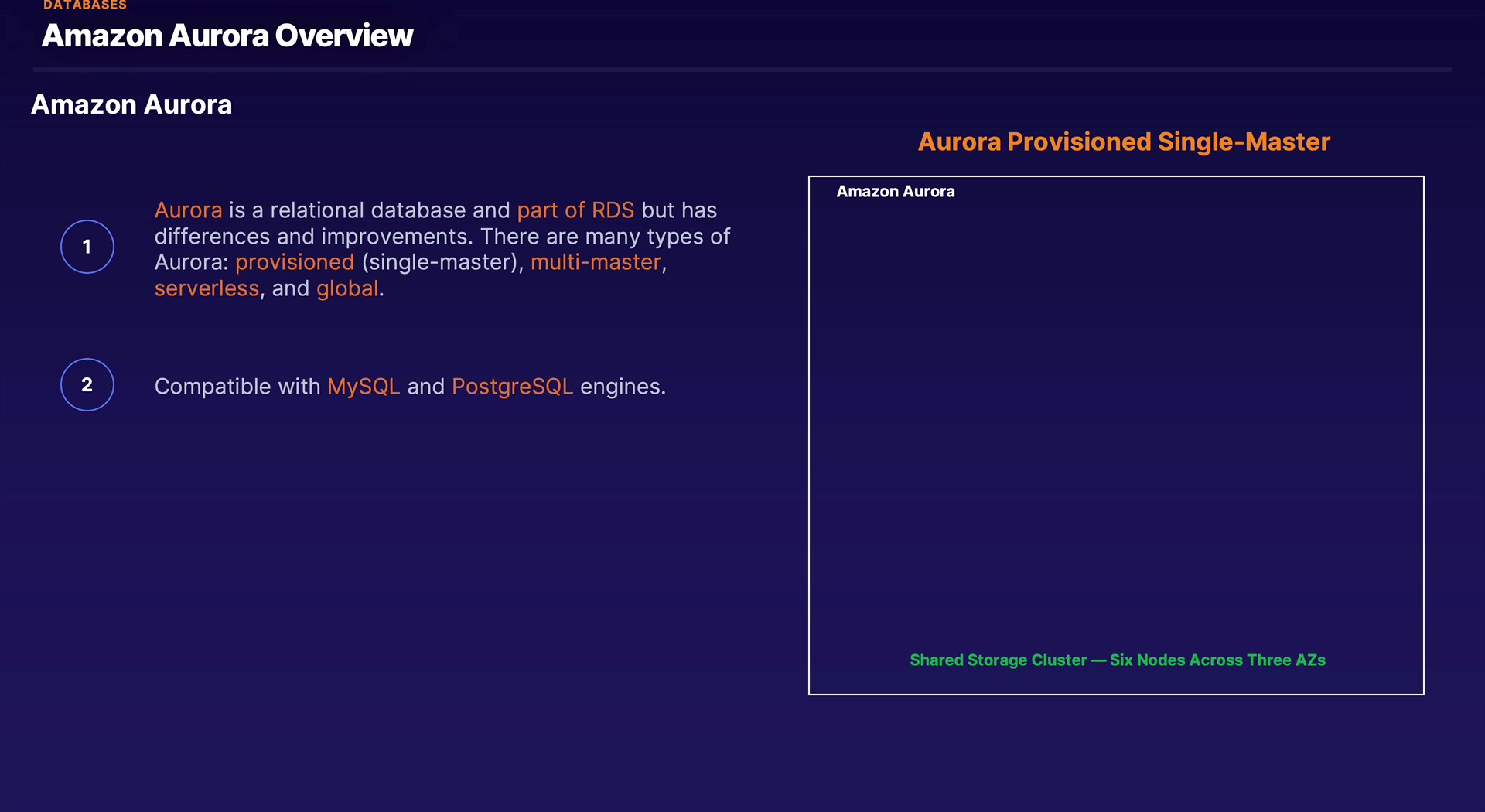Image resolution: width=1485 pixels, height=812 pixels.
Task: Click the highlighted MySQL text
Action: coord(364,387)
